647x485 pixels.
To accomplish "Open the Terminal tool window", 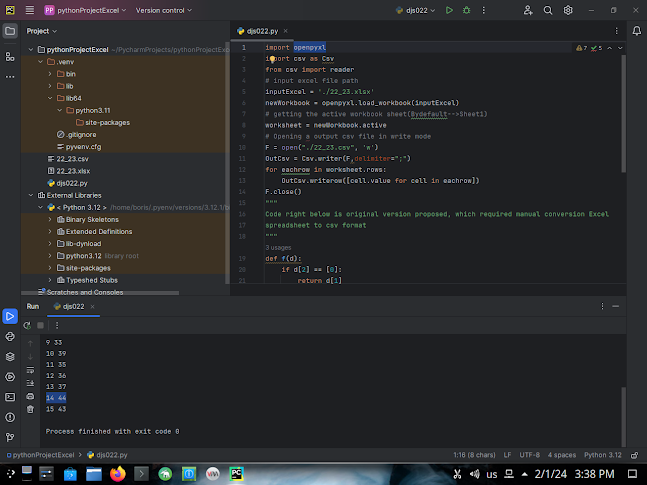I will (x=10, y=397).
